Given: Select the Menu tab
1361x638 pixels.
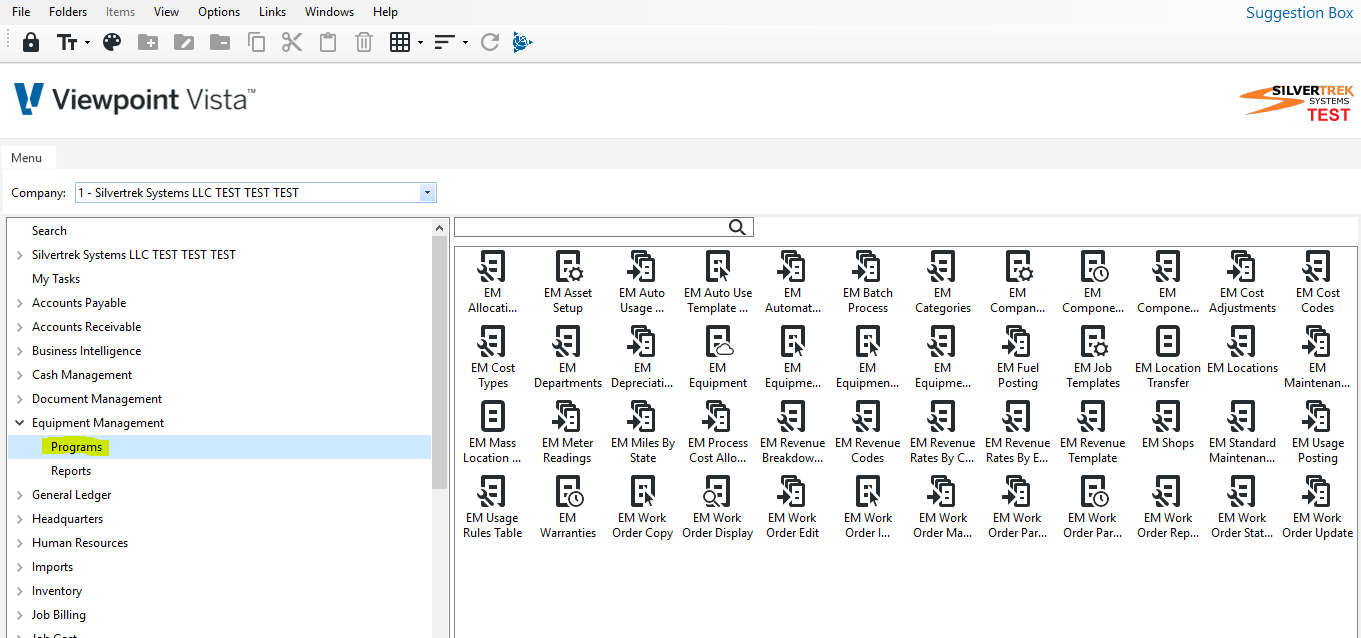Looking at the screenshot, I should 27,158.
